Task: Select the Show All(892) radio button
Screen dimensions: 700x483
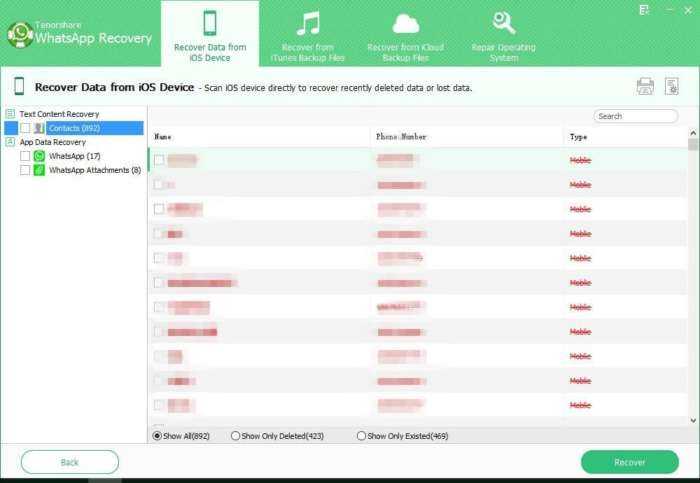Action: 157,436
